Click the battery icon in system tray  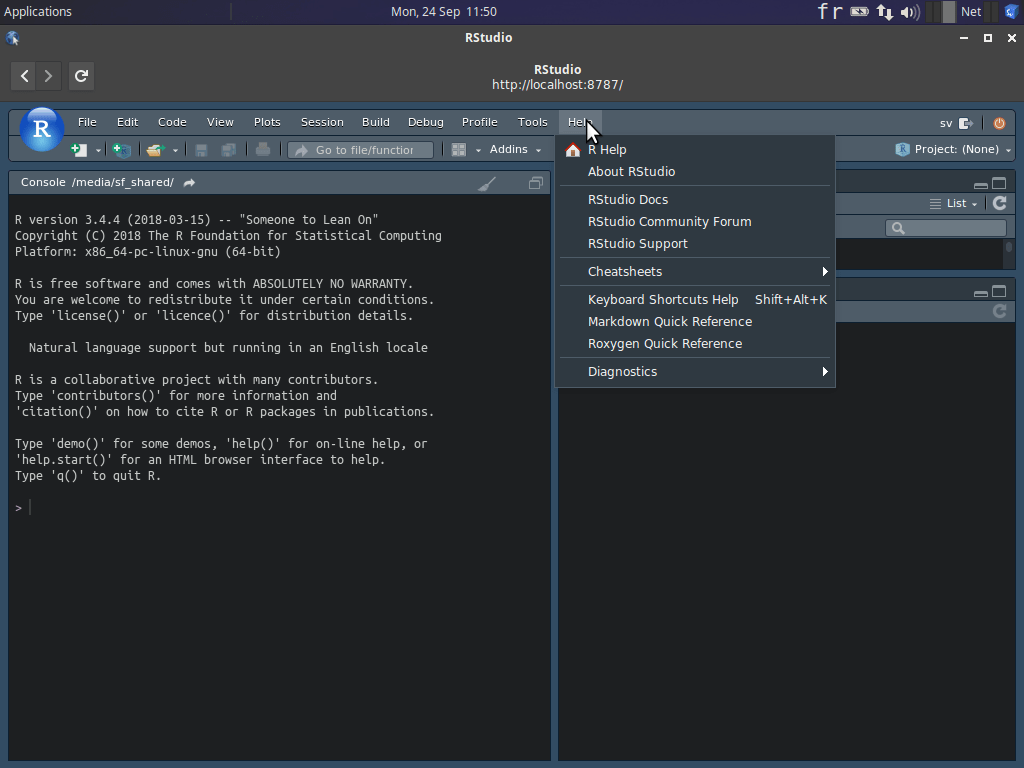coord(859,12)
